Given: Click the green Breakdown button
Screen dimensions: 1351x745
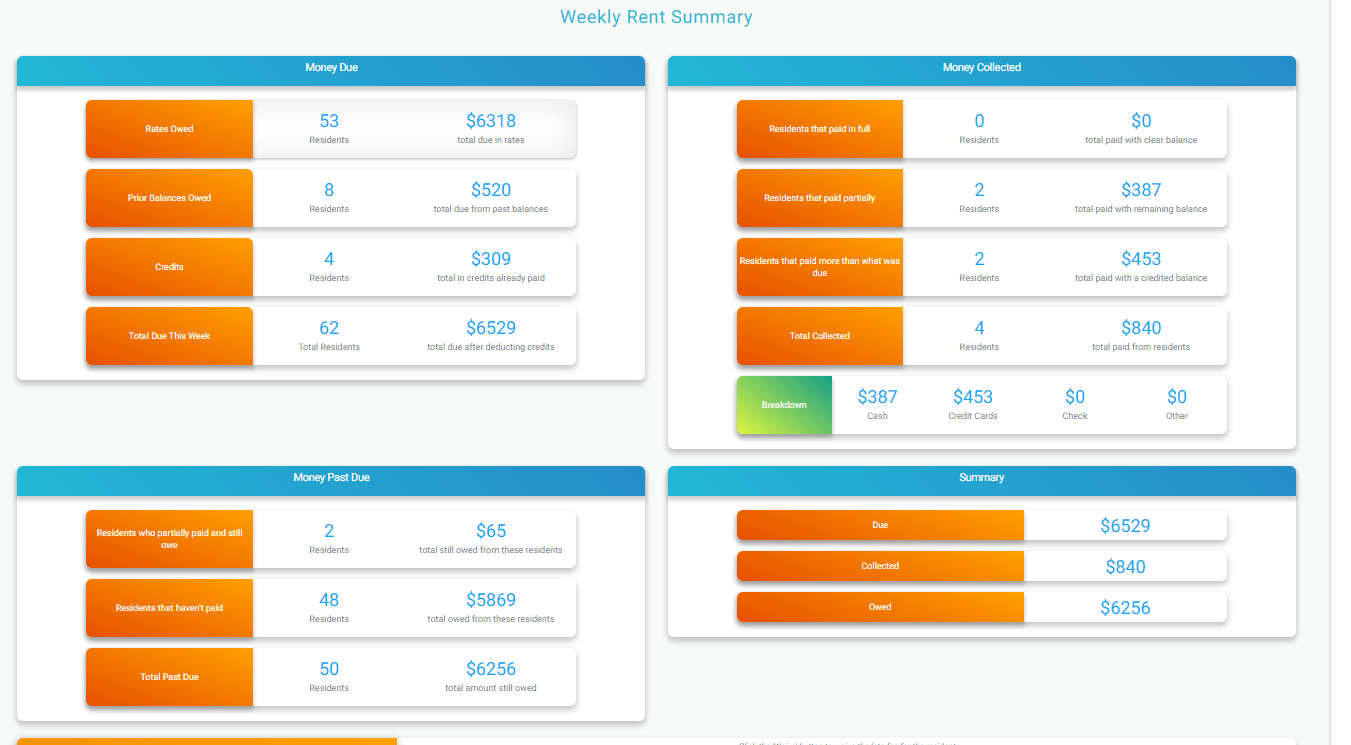Looking at the screenshot, I should click(784, 405).
